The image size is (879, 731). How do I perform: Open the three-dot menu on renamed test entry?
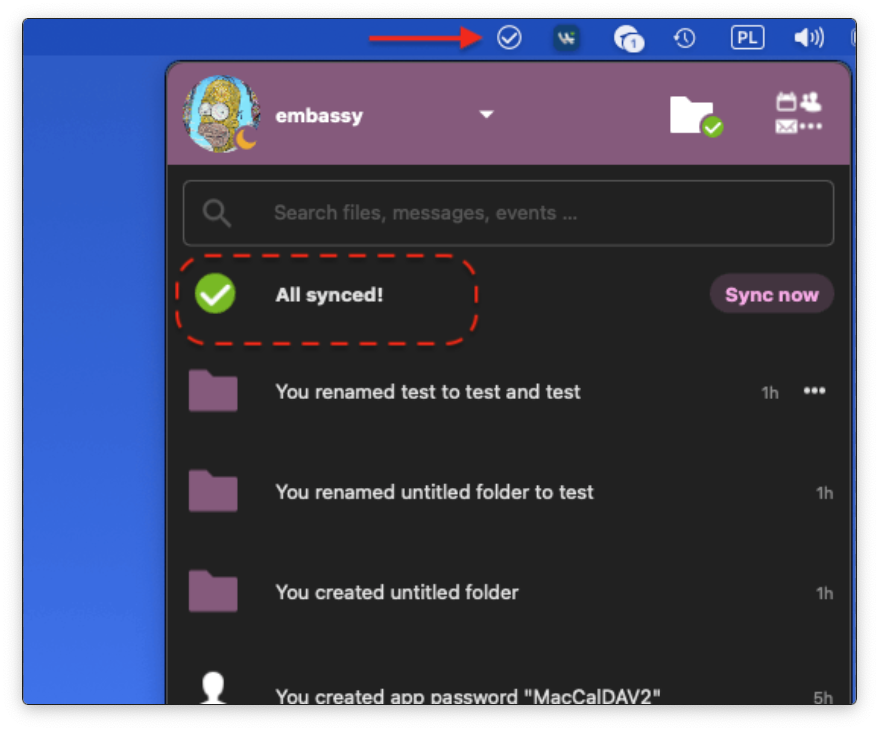815,391
